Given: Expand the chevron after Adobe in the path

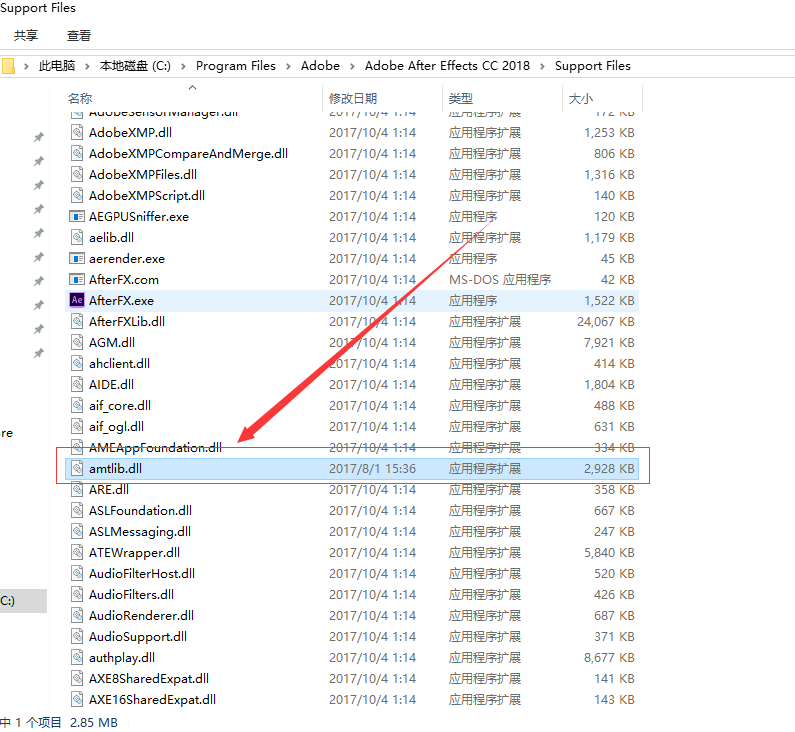Looking at the screenshot, I should pos(352,66).
